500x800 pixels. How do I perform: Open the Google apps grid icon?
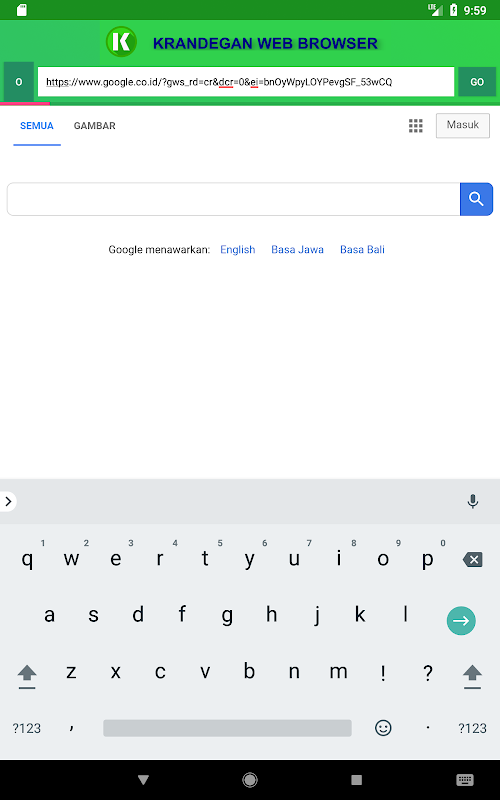coord(416,126)
